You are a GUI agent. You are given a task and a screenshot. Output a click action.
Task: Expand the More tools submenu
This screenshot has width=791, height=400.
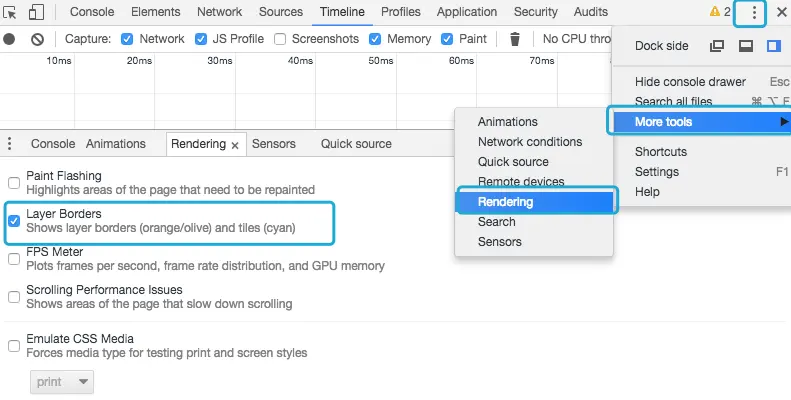click(701, 122)
